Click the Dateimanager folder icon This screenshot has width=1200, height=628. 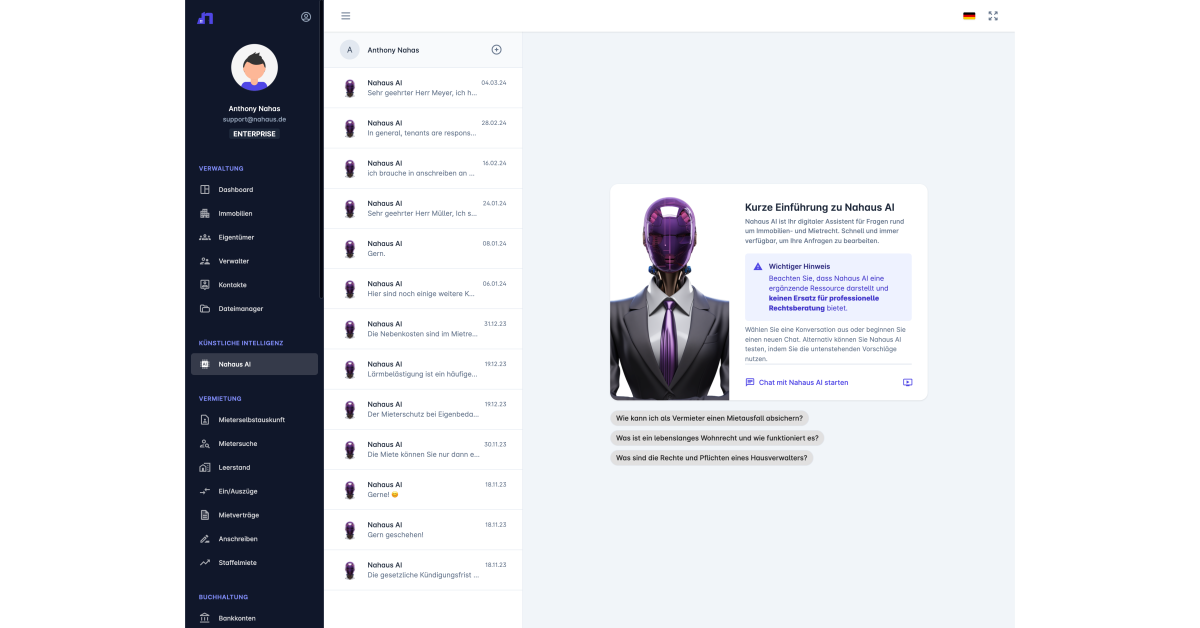tap(205, 308)
